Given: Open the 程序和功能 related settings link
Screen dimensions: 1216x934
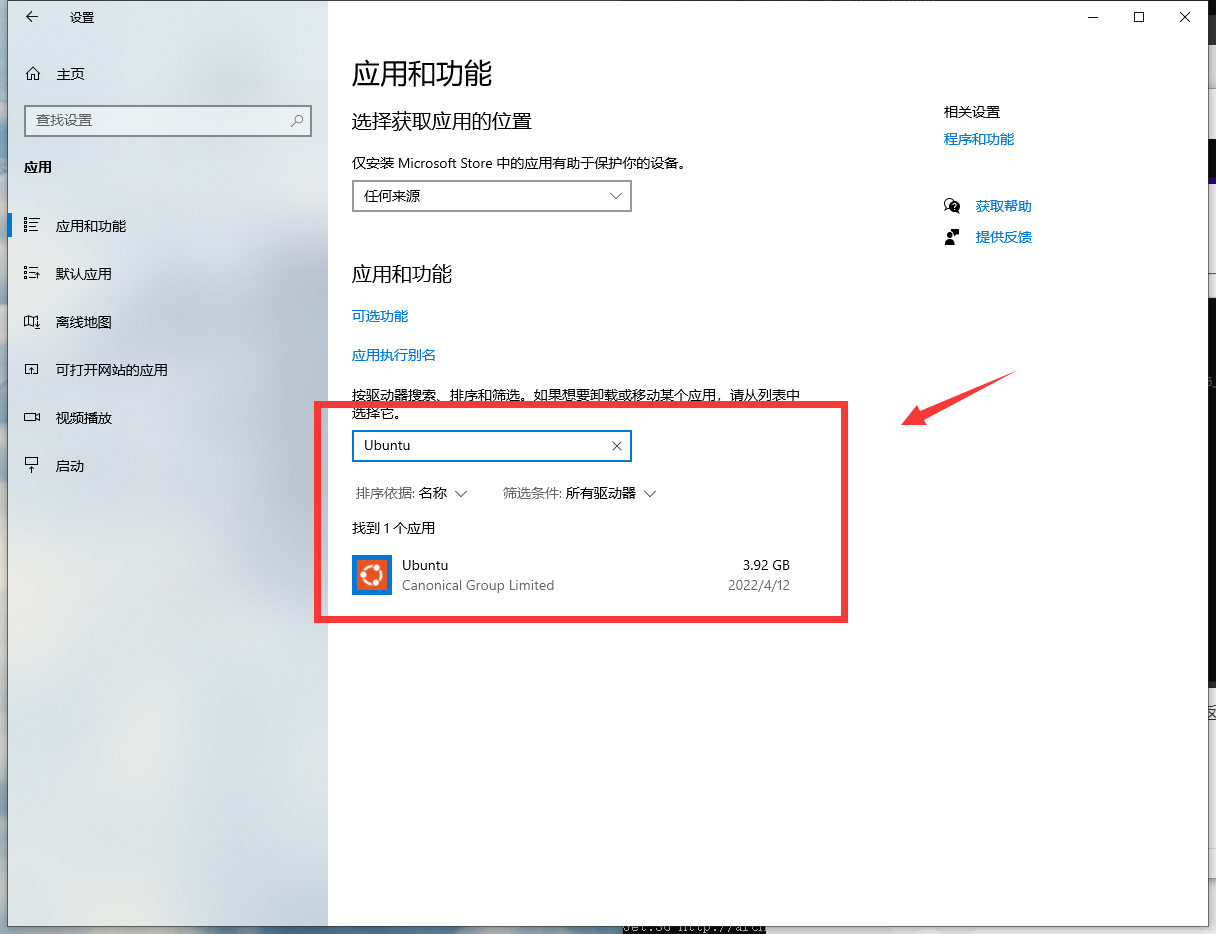Looking at the screenshot, I should point(979,139).
